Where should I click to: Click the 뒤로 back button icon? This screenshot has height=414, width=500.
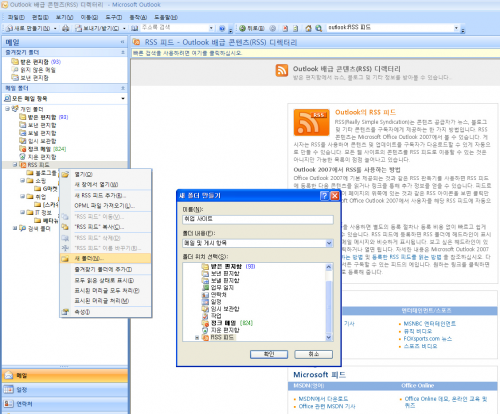click(242, 28)
